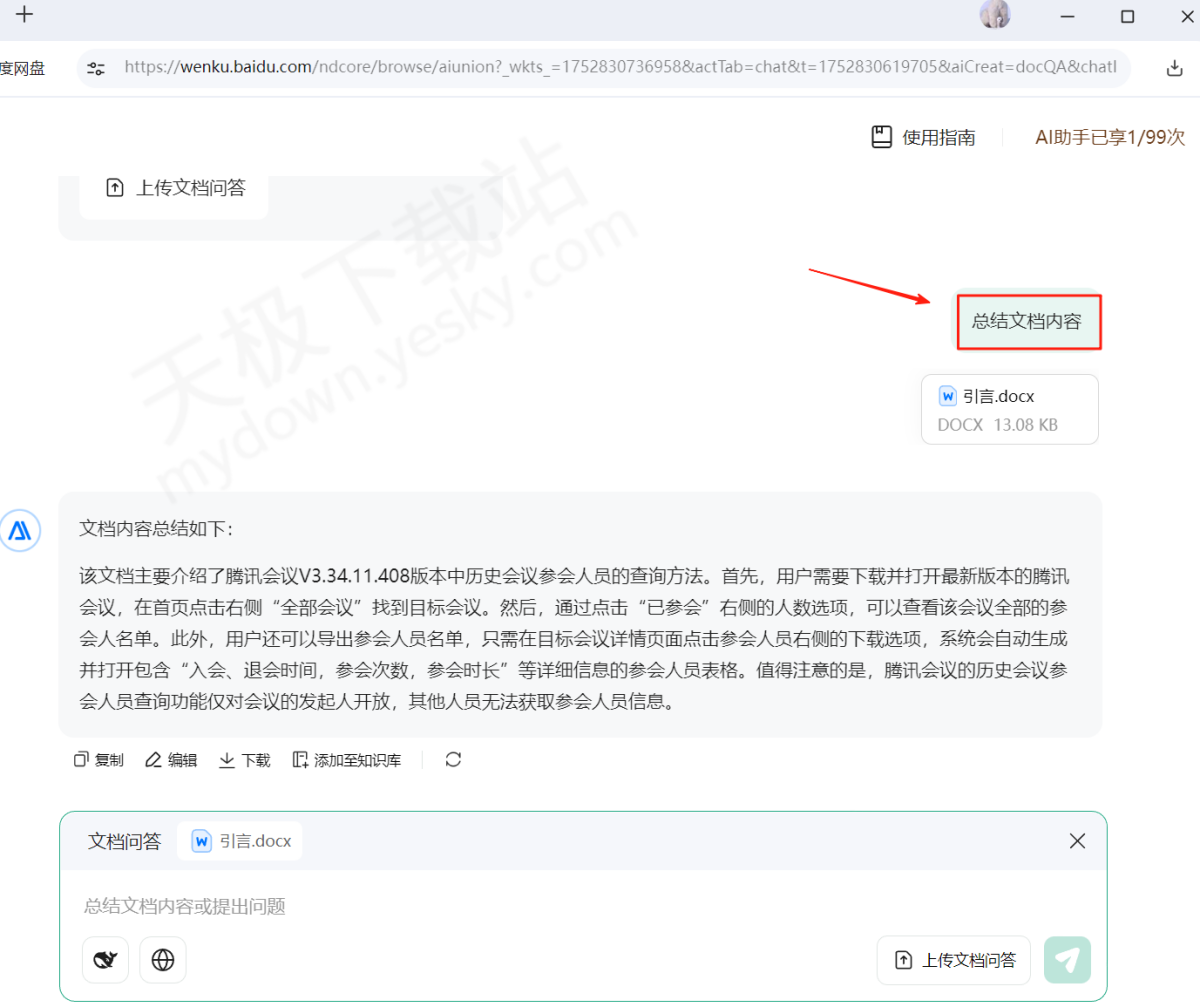Click the AI助手已享1/99次 quota label
This screenshot has width=1200, height=1007.
click(1110, 138)
